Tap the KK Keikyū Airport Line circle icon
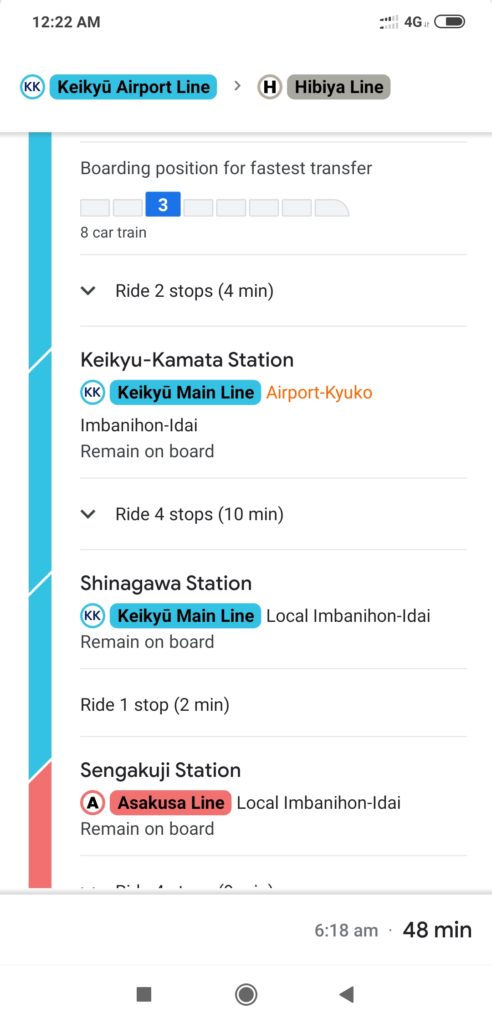The height and width of the screenshot is (1024, 492). (32, 87)
